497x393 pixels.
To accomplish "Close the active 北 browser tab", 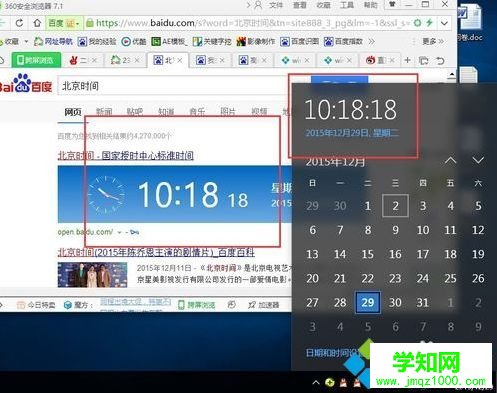I will tap(180, 60).
